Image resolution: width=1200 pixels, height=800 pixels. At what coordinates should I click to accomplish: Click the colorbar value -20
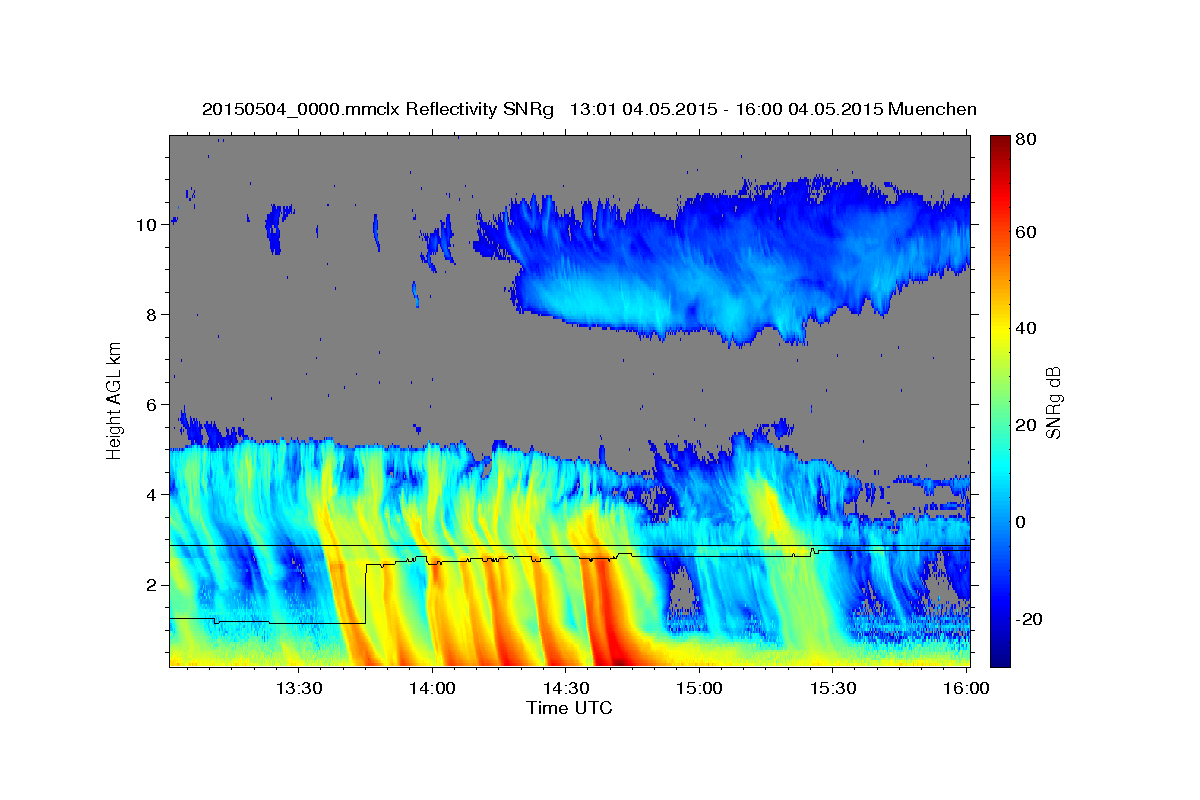point(1029,619)
